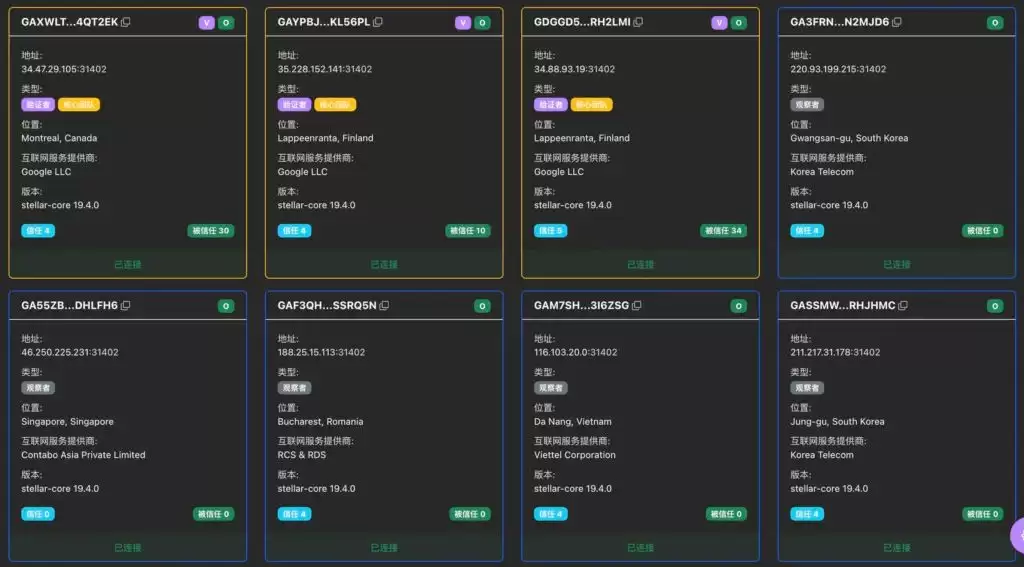Click GASSMW...RHJHMC node title
Image resolution: width=1024 pixels, height=567 pixels.
click(x=842, y=305)
